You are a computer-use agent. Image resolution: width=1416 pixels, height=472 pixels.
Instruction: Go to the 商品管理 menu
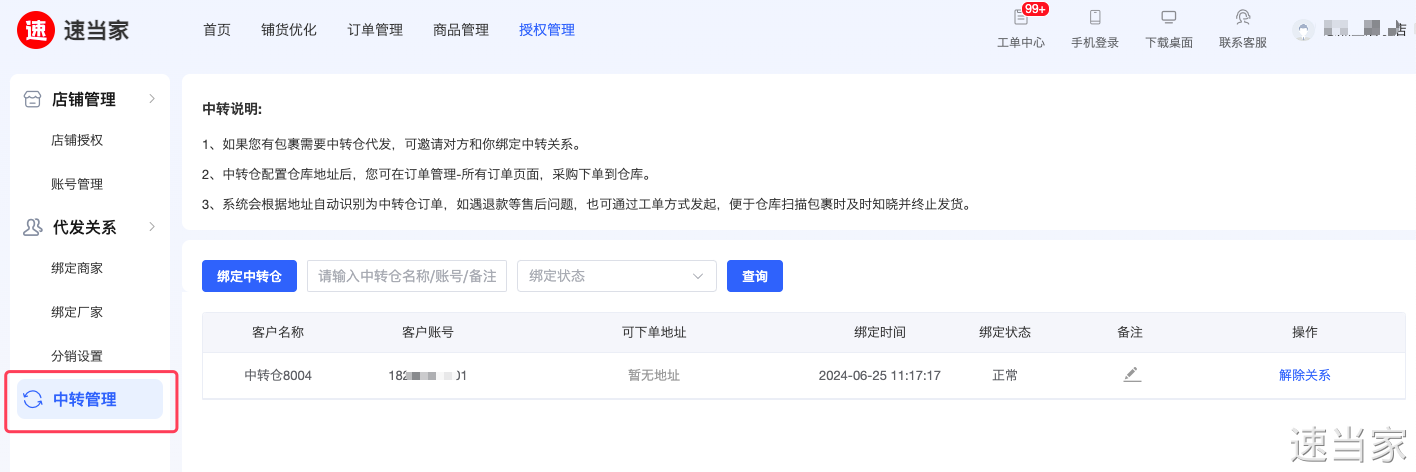[461, 30]
